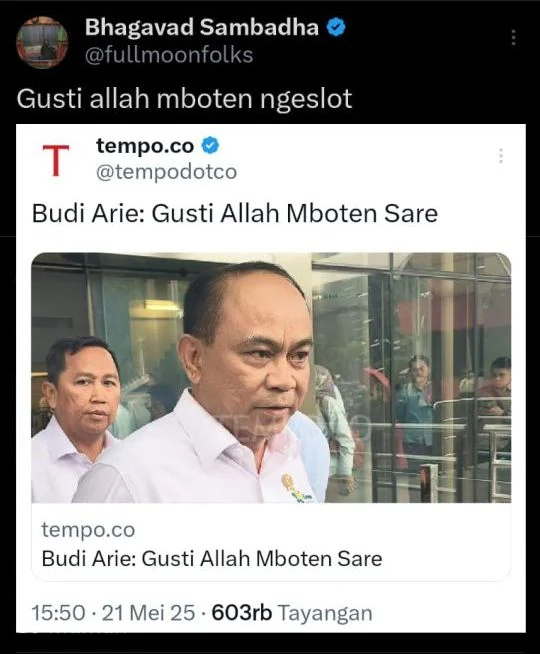The height and width of the screenshot is (654, 540).
Task: Open Bhagavad Sambadha's profile avatar
Action: point(42,42)
